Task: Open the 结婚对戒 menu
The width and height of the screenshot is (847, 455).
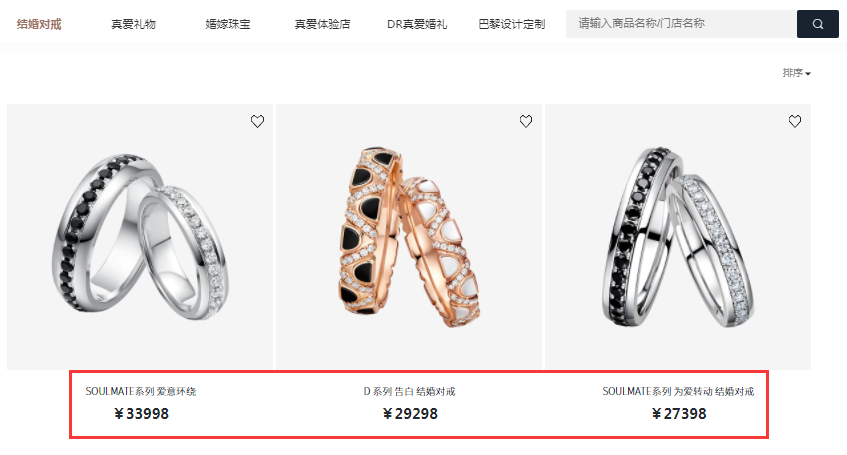Action: pyautogui.click(x=39, y=24)
